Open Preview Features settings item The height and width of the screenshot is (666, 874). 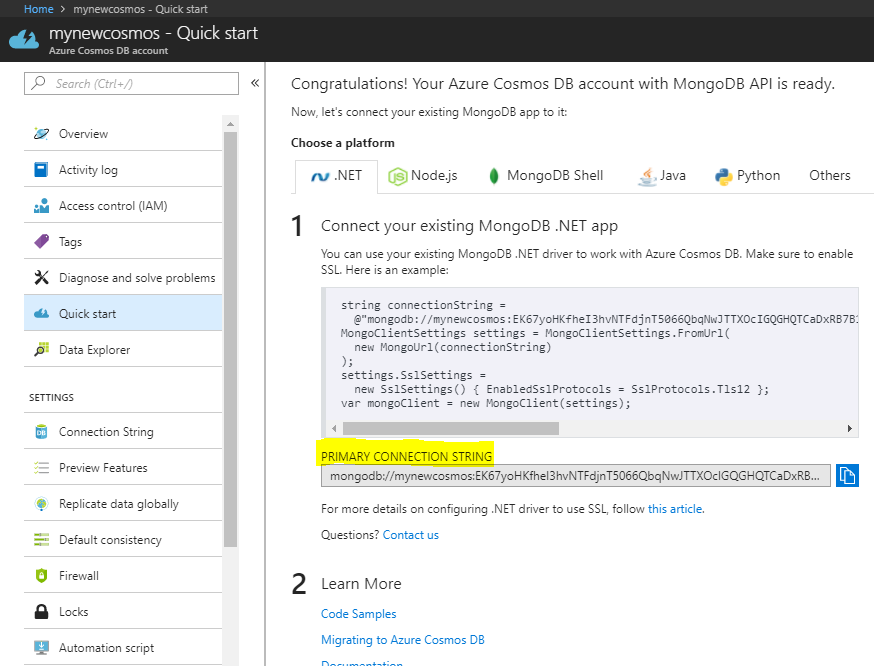click(x=123, y=468)
